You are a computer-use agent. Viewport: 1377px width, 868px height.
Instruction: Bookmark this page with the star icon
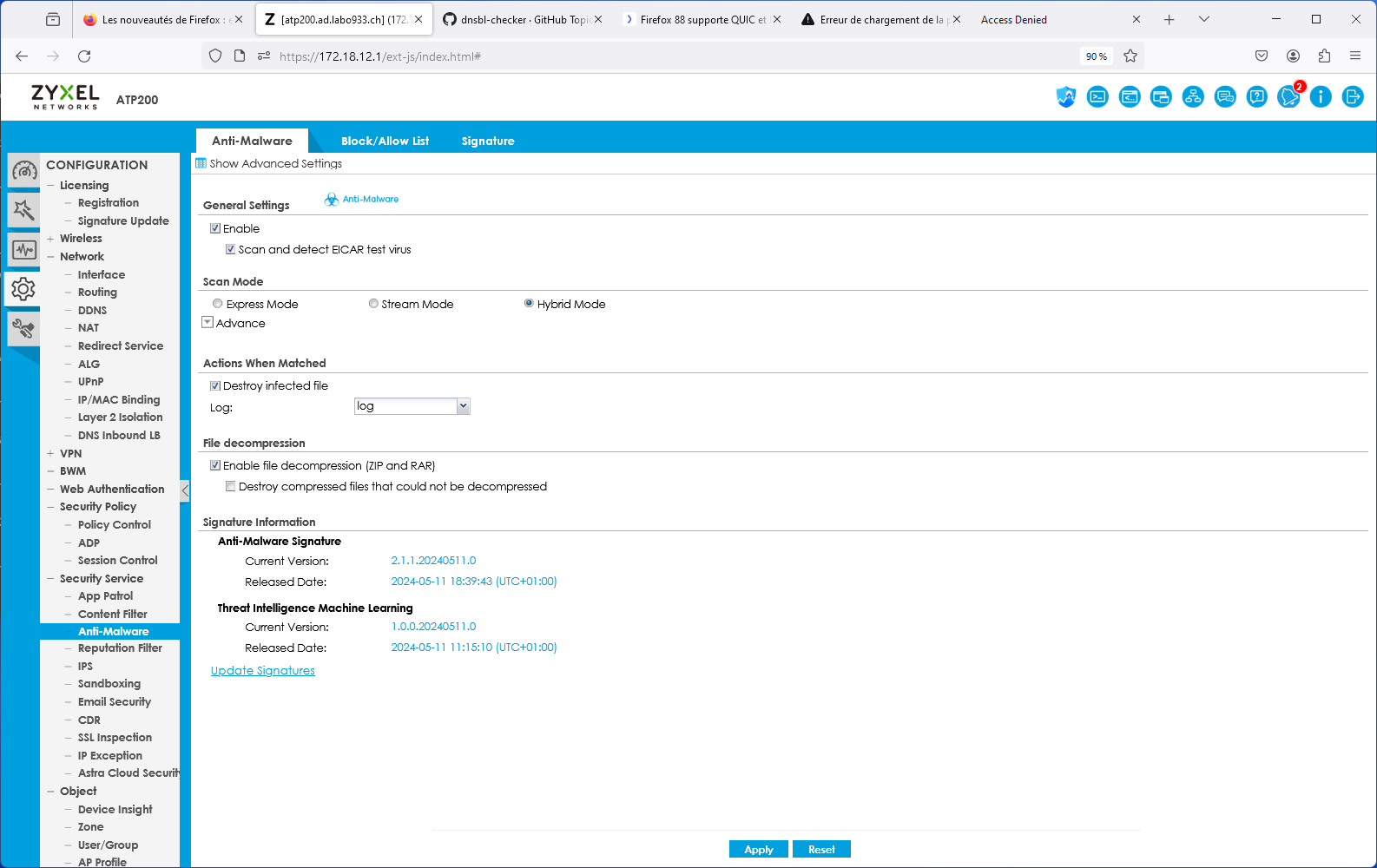click(1130, 56)
